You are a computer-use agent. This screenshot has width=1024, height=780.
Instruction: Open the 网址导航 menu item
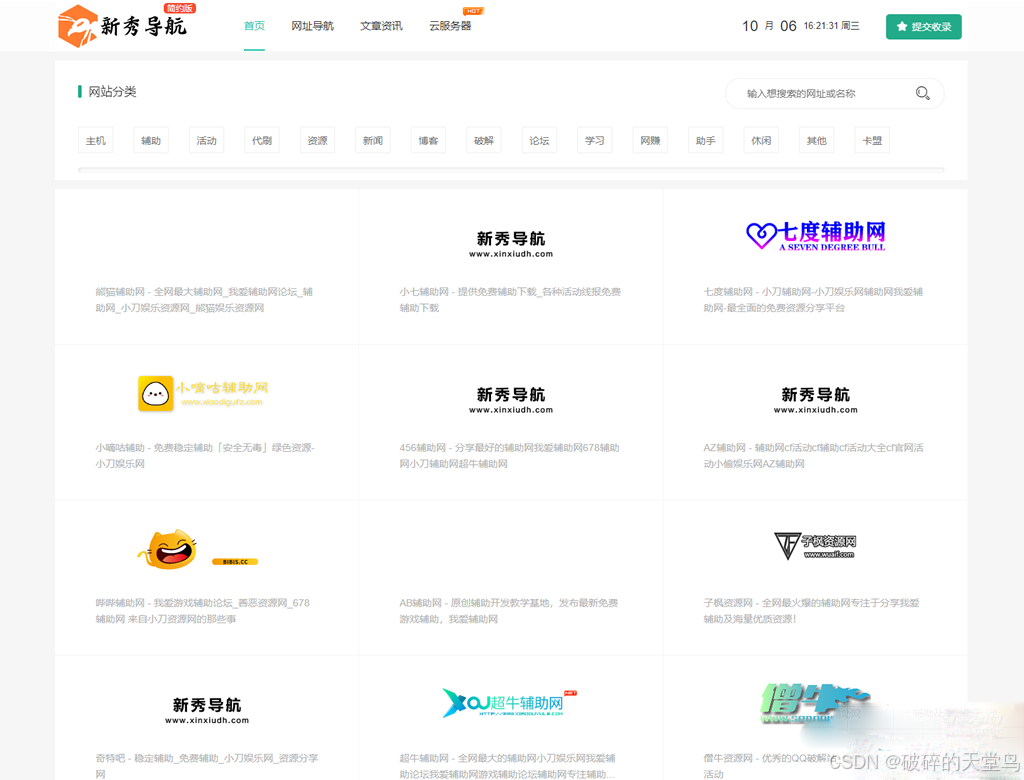[x=312, y=26]
